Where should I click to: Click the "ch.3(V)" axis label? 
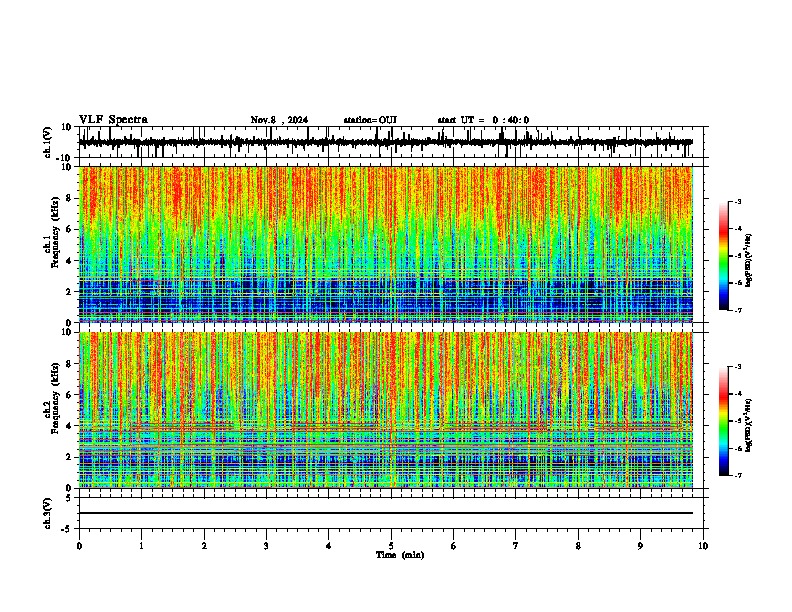[x=48, y=514]
